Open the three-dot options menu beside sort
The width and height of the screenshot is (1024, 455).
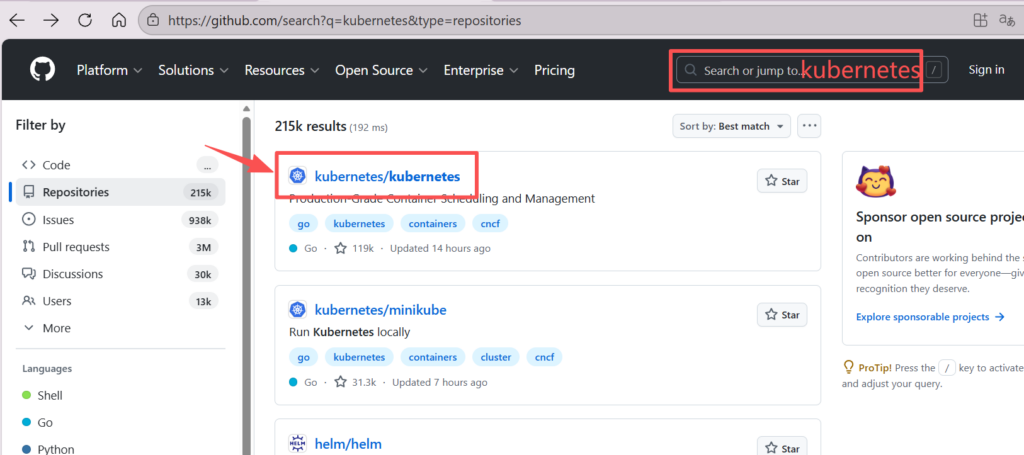(809, 126)
